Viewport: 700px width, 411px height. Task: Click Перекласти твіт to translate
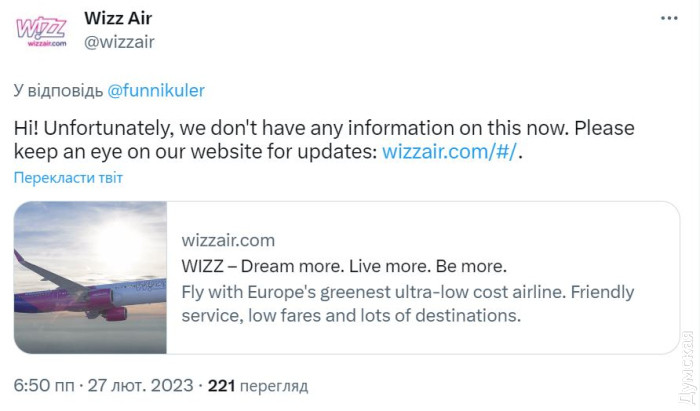pyautogui.click(x=68, y=178)
